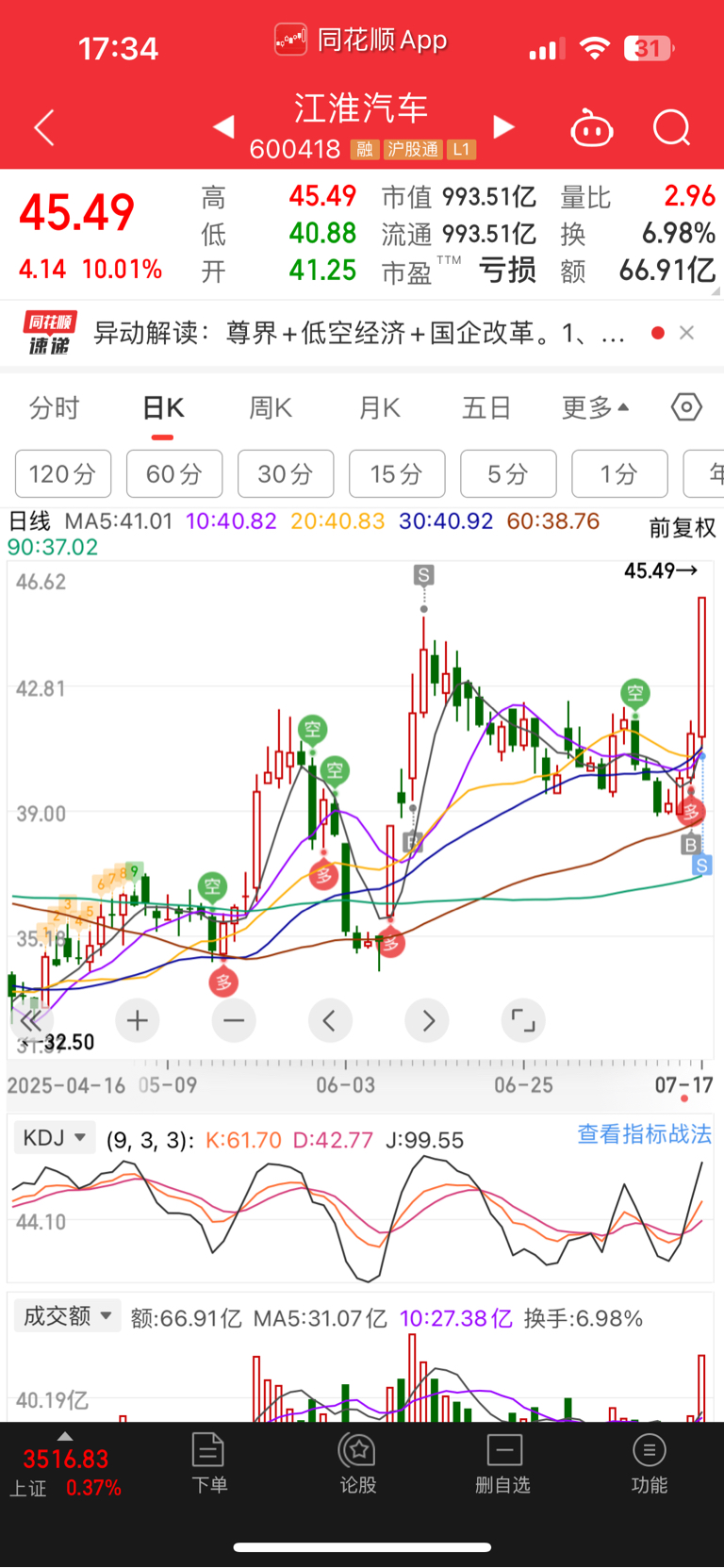Zoom out chart with minus button
The height and width of the screenshot is (1568, 724).
(234, 1020)
